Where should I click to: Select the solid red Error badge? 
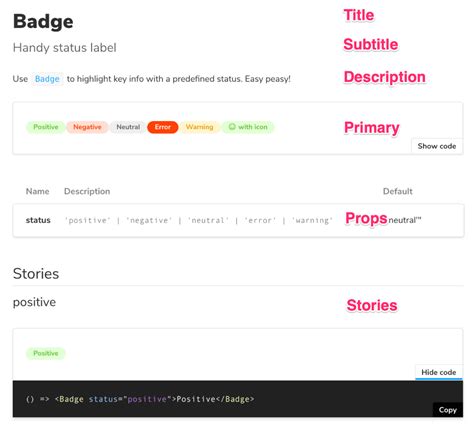click(163, 127)
